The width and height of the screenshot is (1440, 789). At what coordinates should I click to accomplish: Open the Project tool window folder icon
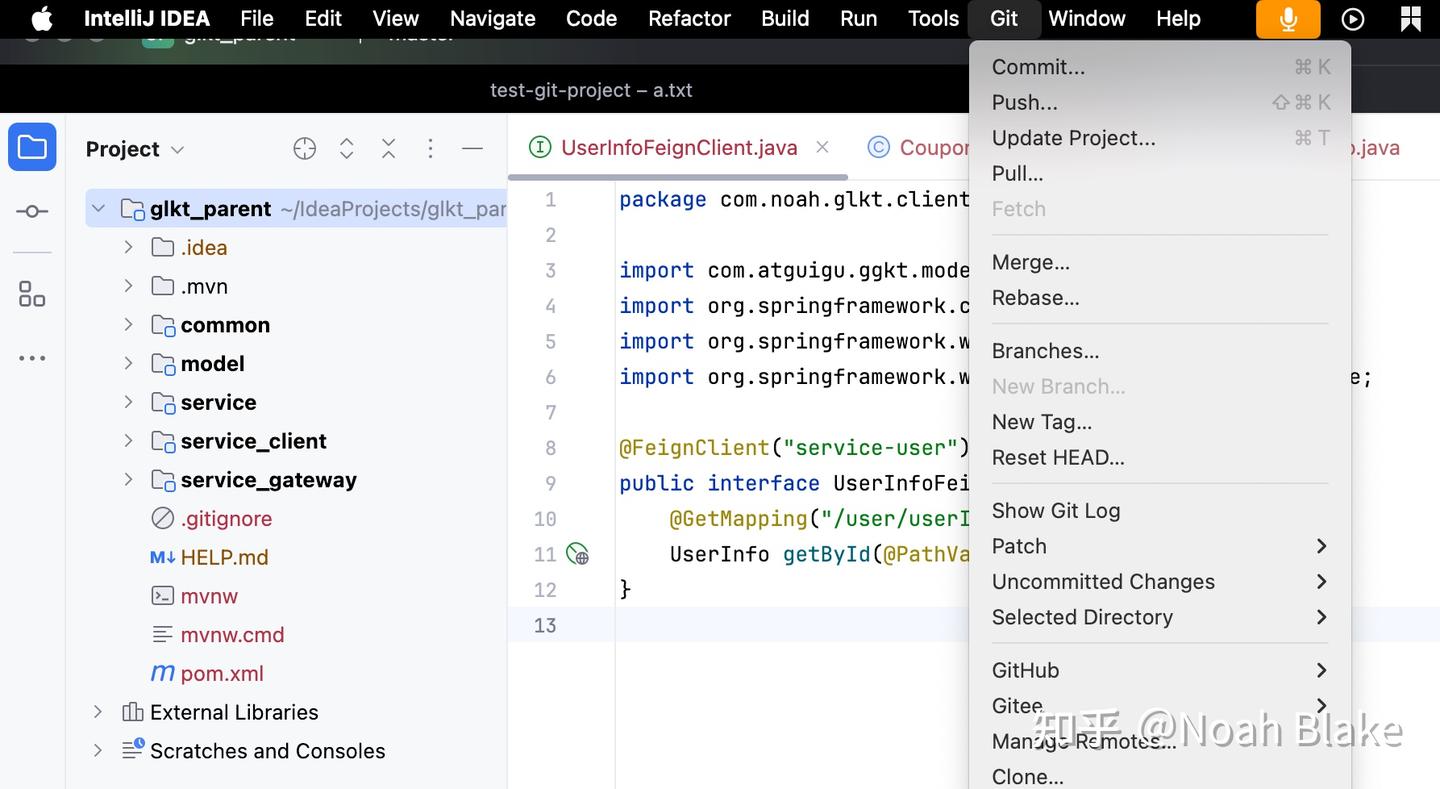32,148
